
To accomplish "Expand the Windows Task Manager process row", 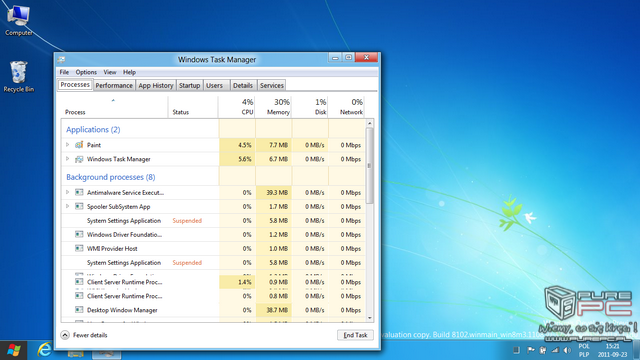I will point(68,159).
